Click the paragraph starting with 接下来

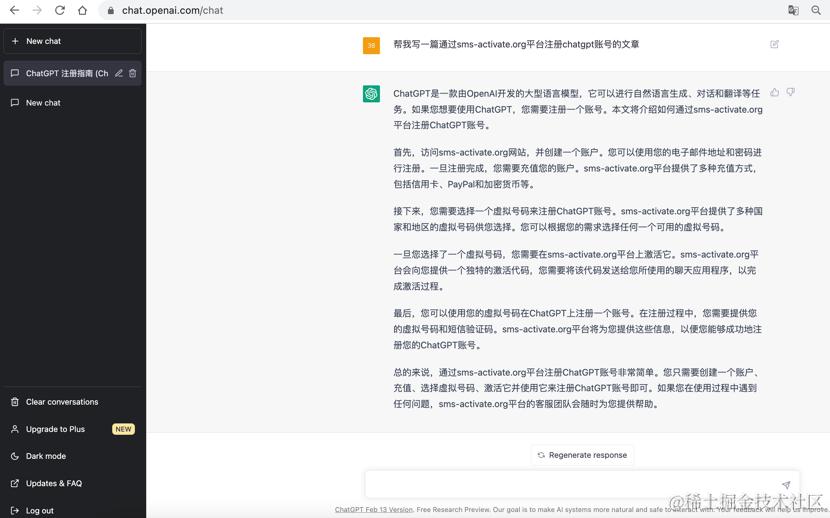(578, 219)
